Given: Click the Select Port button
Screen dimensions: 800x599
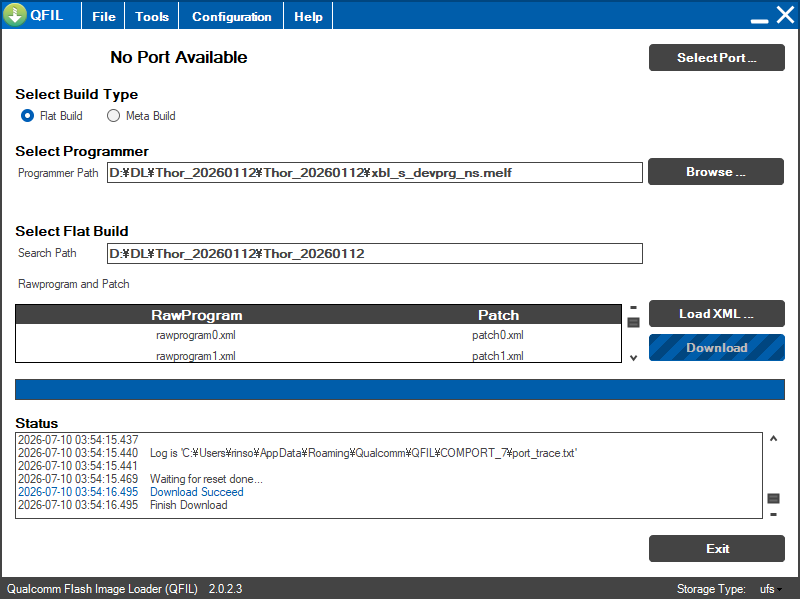Looking at the screenshot, I should pos(716,58).
